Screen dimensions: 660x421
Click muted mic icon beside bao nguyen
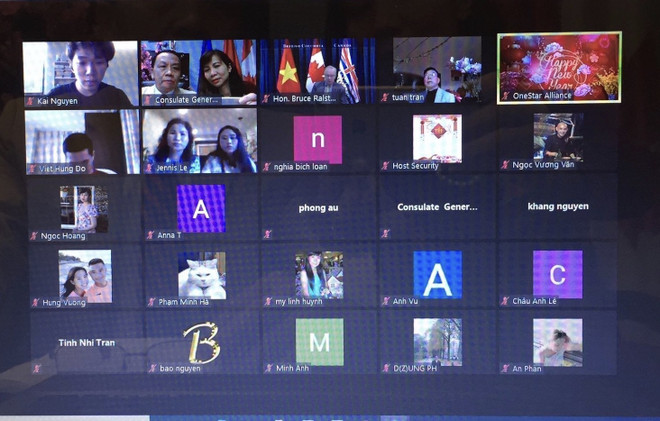coord(151,368)
